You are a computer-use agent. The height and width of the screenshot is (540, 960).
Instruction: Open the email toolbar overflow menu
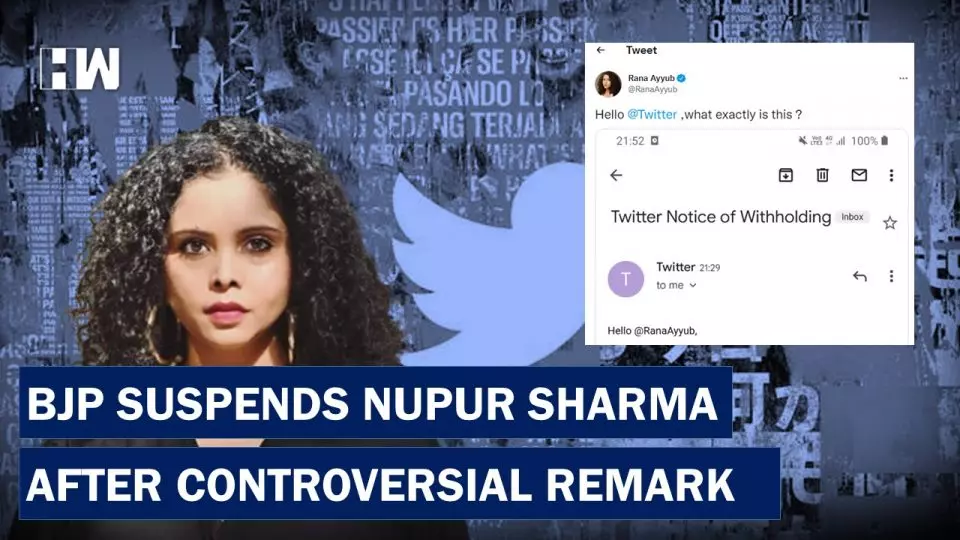click(891, 175)
